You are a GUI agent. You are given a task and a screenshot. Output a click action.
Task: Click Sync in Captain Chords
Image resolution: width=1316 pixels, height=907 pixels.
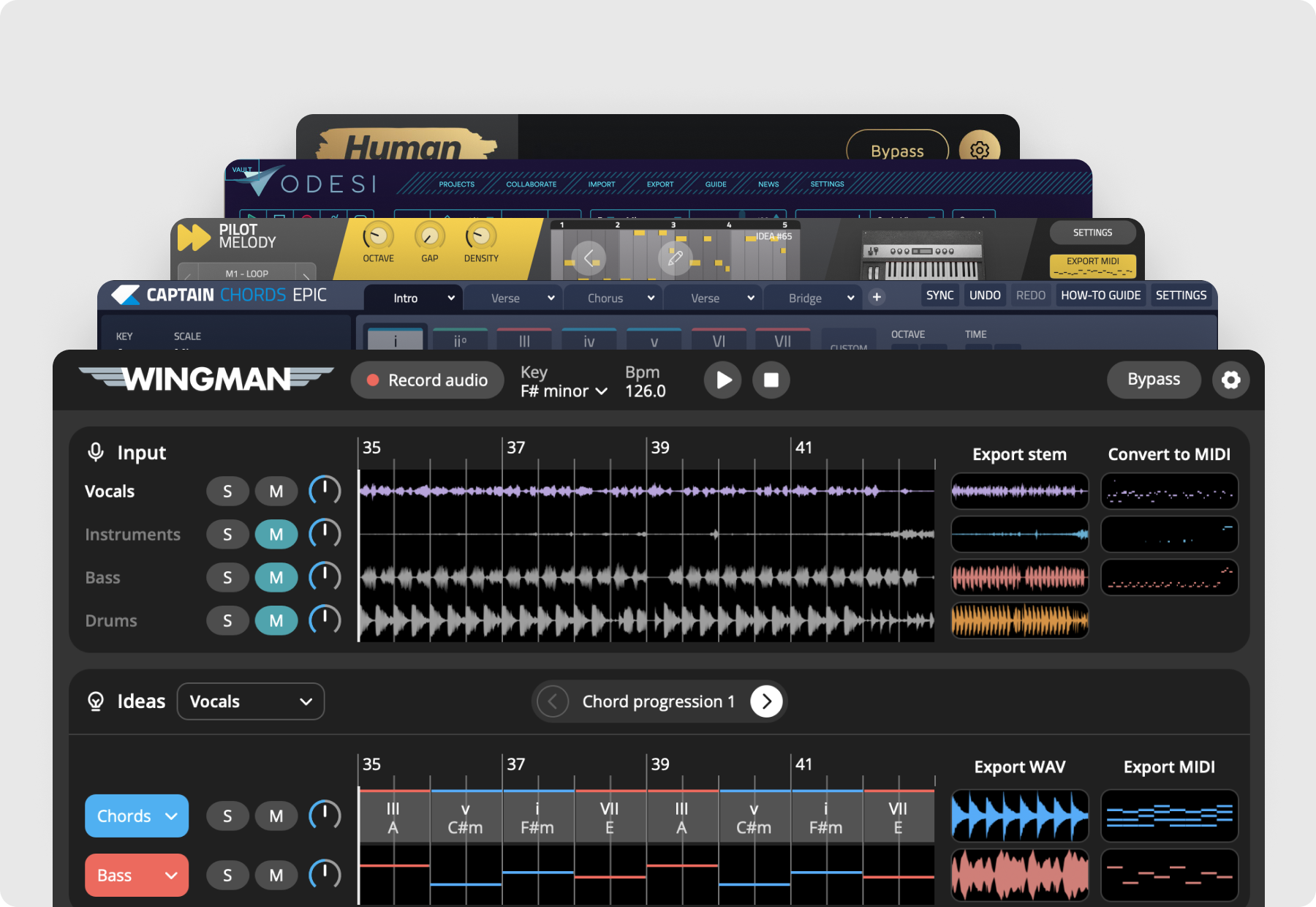tap(939, 296)
